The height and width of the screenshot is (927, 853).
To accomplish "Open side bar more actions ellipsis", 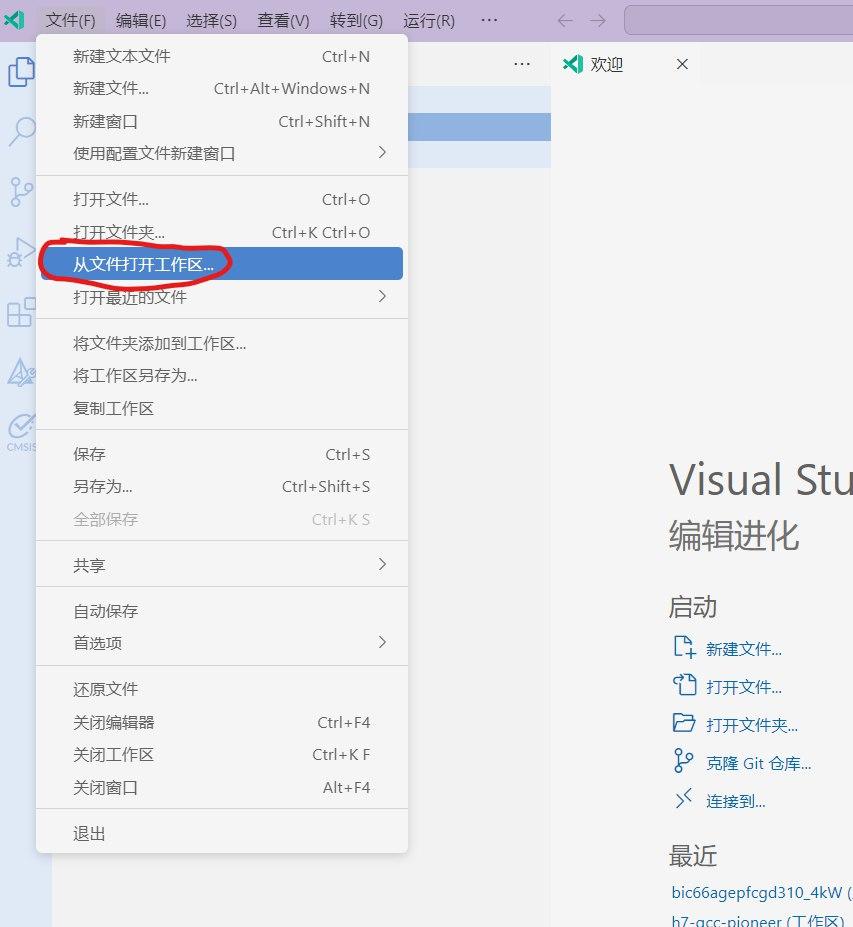I will click(522, 64).
